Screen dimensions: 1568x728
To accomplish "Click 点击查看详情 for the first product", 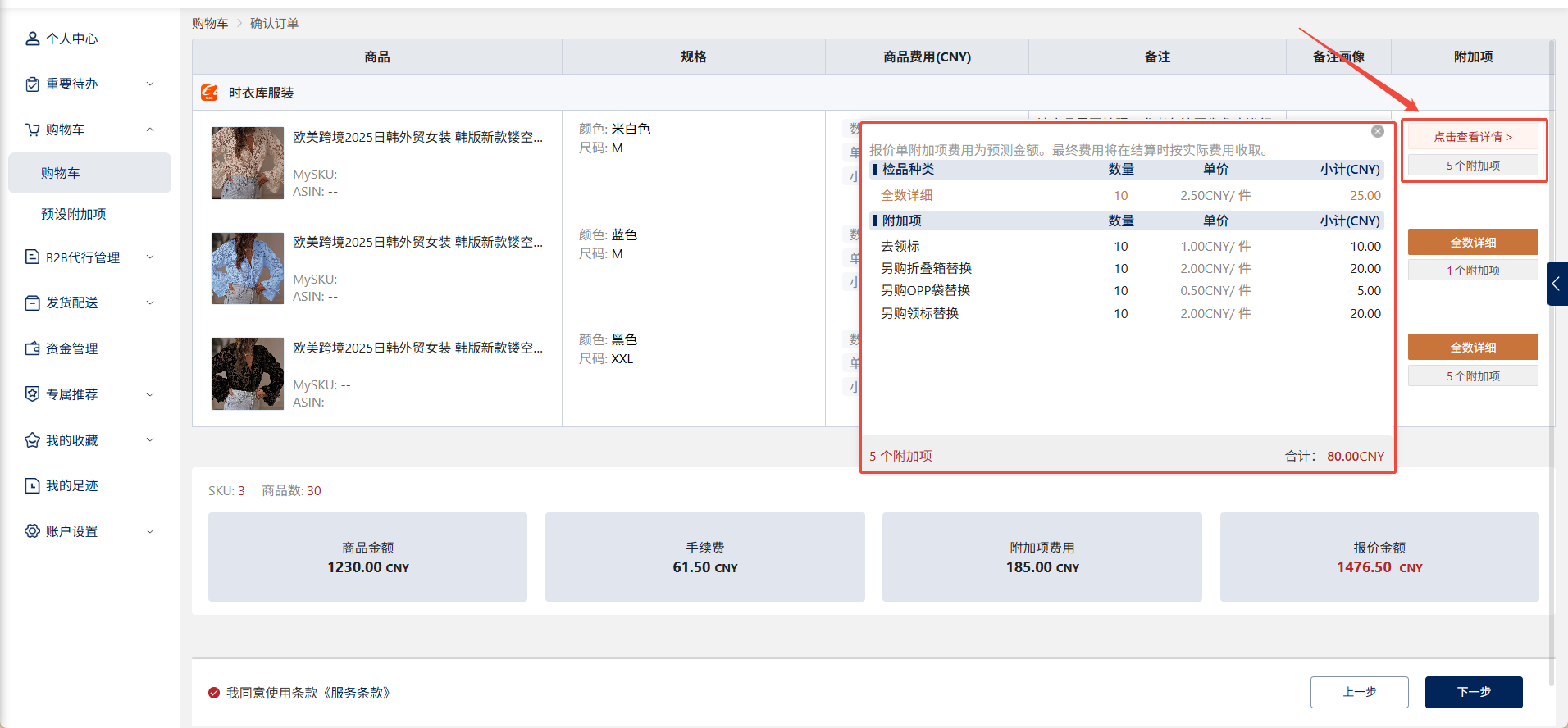I will 1473,137.
